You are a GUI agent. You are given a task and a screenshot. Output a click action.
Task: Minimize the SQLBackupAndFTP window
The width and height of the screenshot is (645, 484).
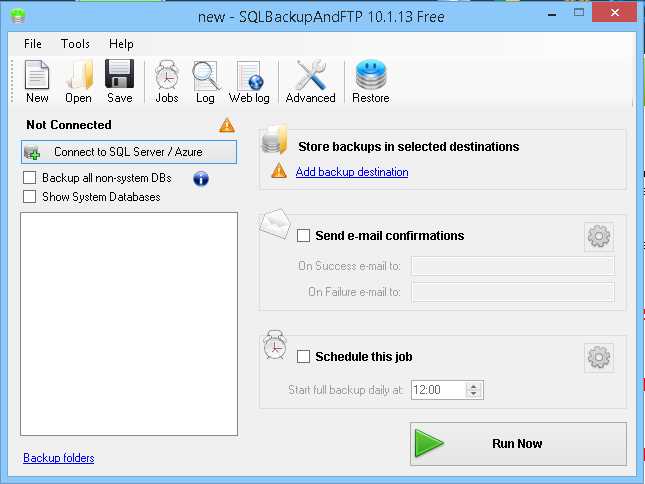click(x=552, y=13)
